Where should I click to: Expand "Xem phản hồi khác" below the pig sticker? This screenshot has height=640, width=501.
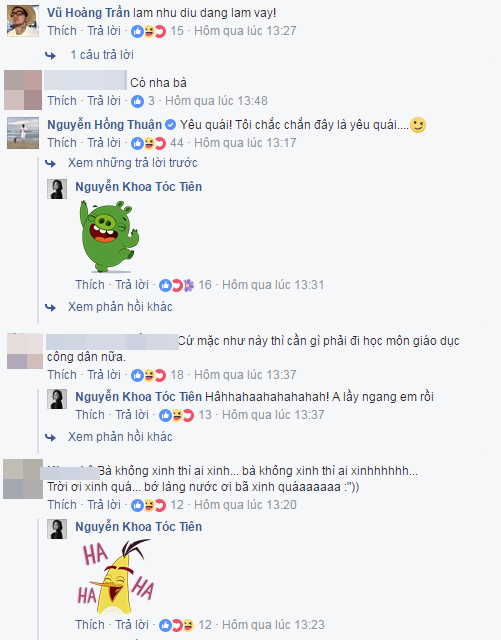click(x=120, y=307)
